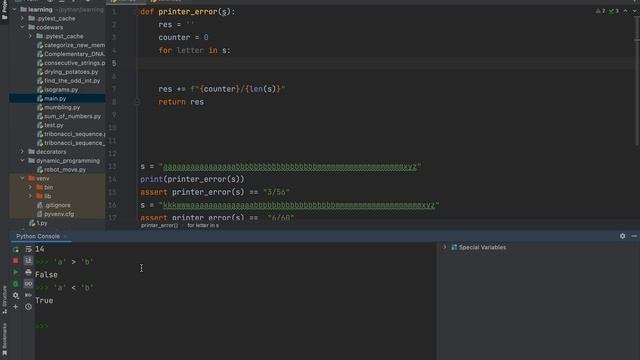640x360 pixels.
Task: Click the Special Variables group icon
Action: [x=454, y=247]
